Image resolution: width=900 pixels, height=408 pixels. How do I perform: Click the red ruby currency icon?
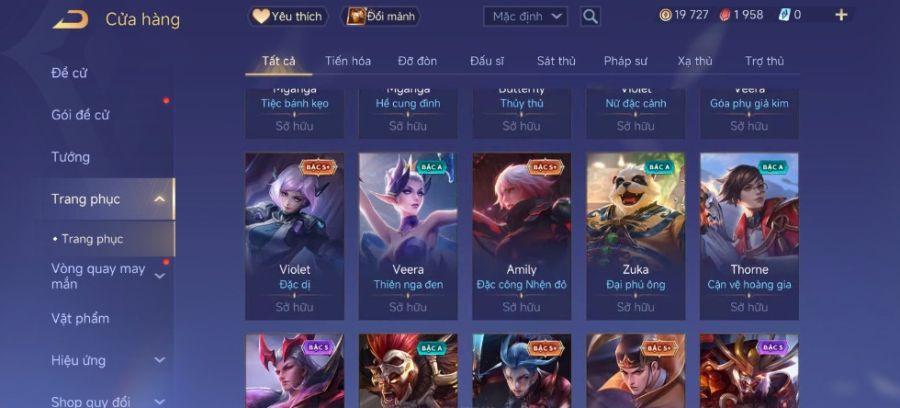pos(725,15)
